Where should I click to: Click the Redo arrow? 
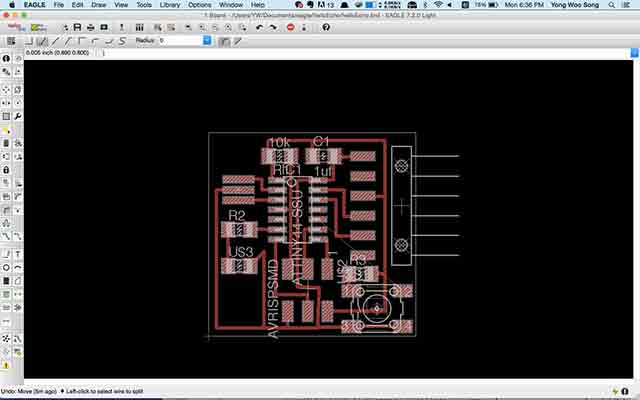click(273, 27)
